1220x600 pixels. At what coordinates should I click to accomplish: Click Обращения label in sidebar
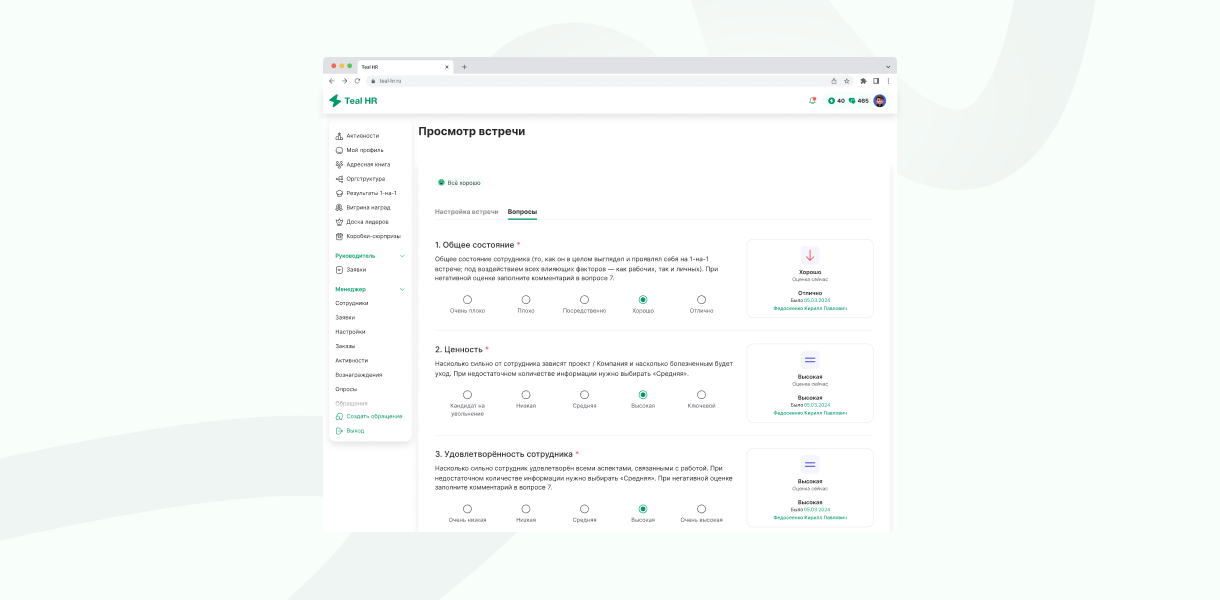351,404
